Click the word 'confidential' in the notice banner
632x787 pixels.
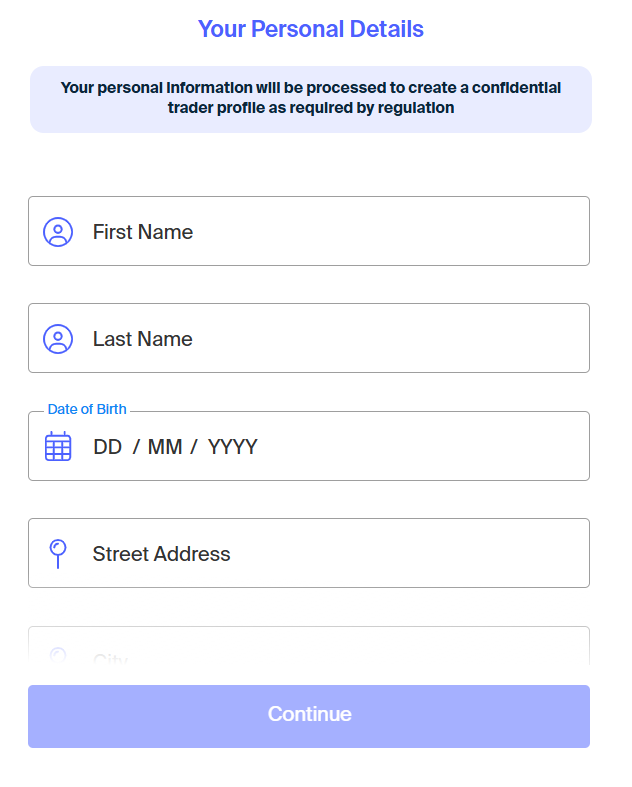click(516, 88)
